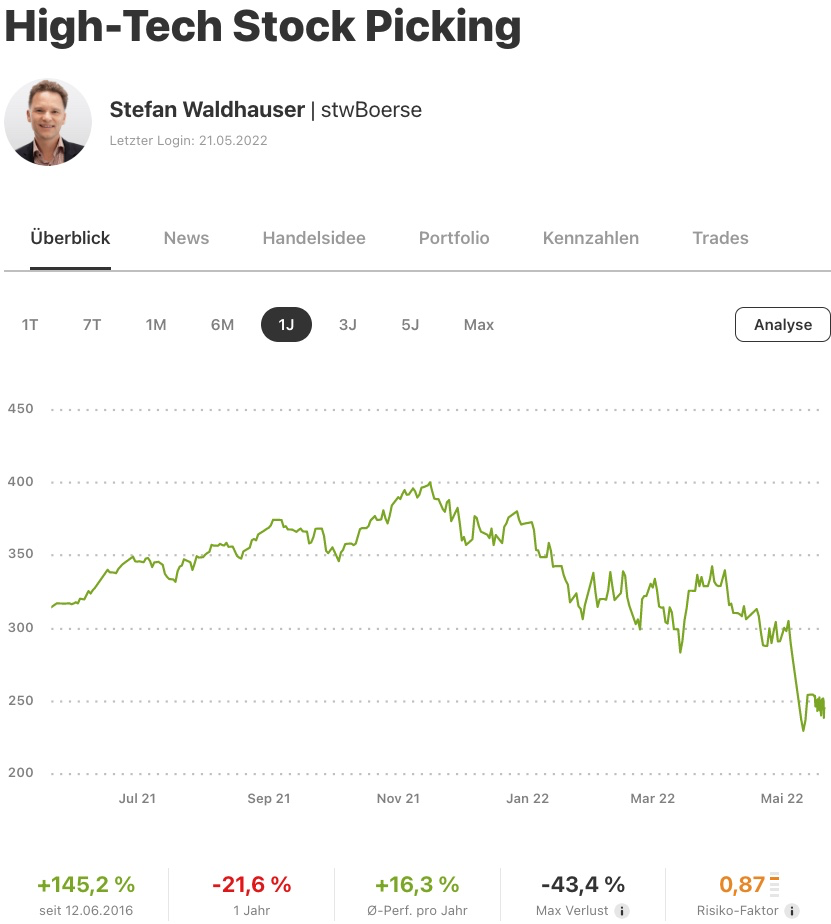
Task: Change the chart range to 5J
Action: [410, 325]
